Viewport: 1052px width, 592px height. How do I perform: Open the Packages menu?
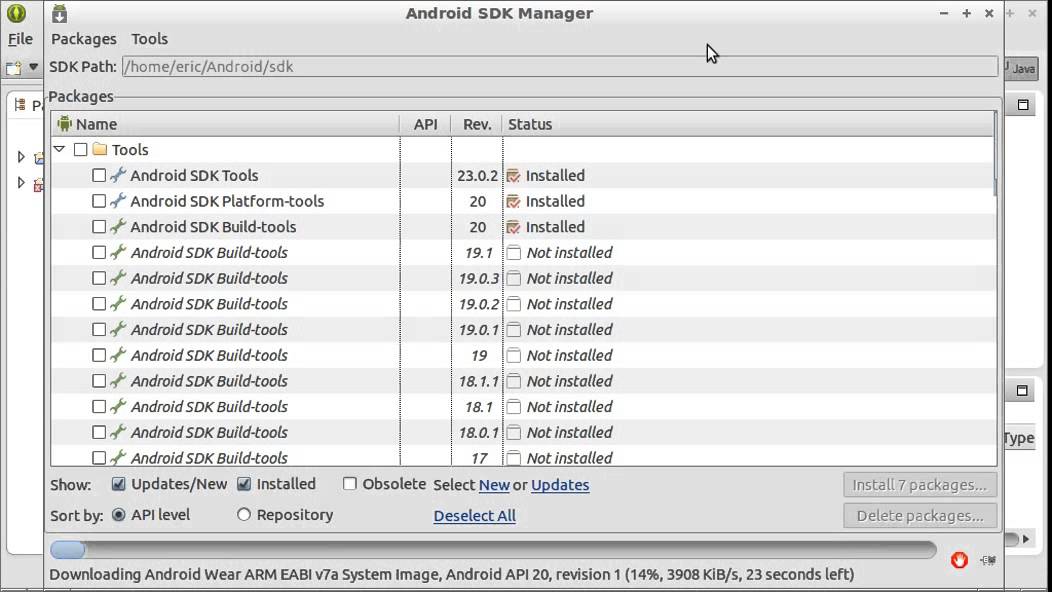(x=84, y=39)
